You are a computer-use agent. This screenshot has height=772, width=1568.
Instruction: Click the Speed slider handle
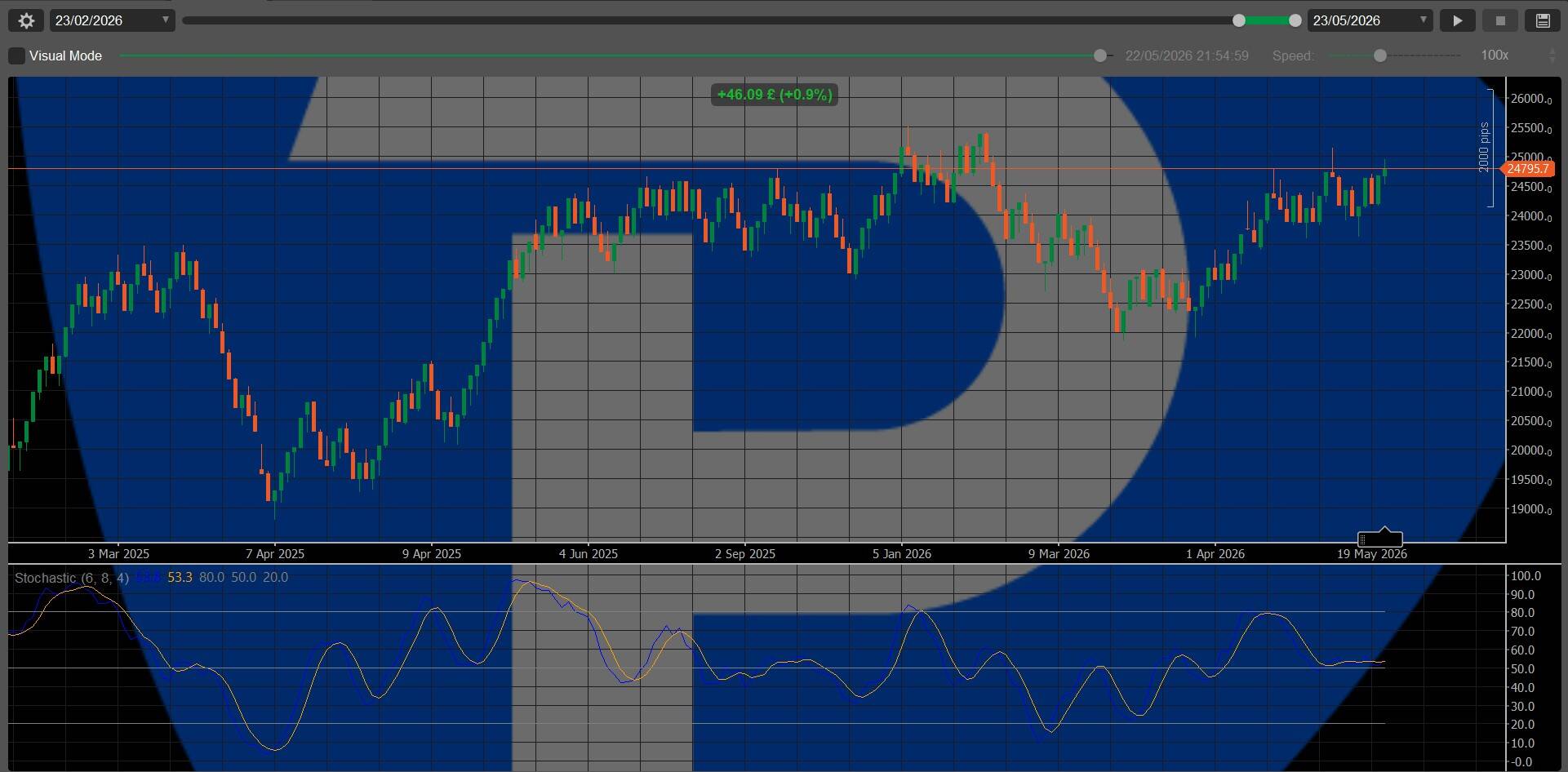pyautogui.click(x=1380, y=55)
